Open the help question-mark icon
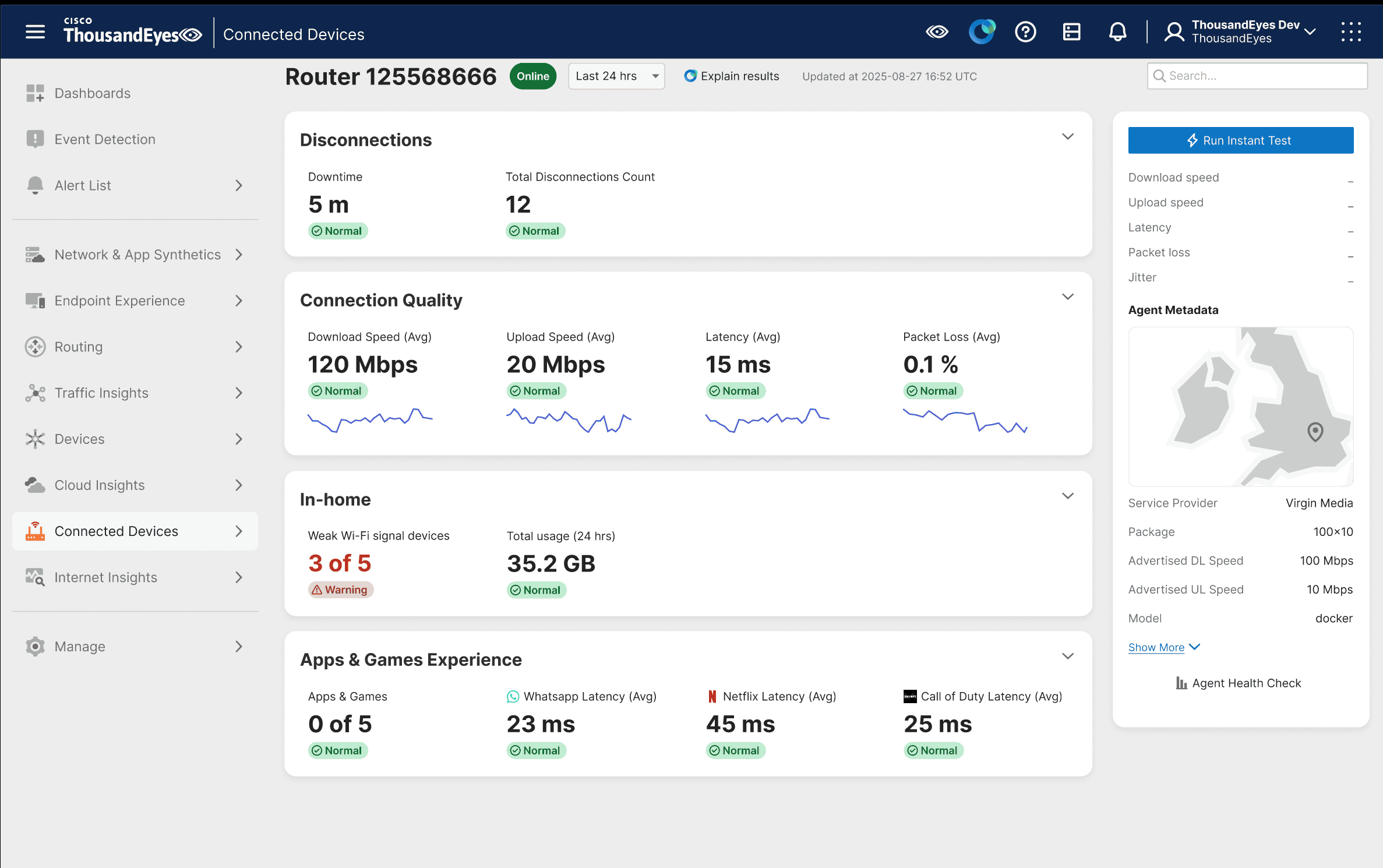1383x868 pixels. (1026, 32)
